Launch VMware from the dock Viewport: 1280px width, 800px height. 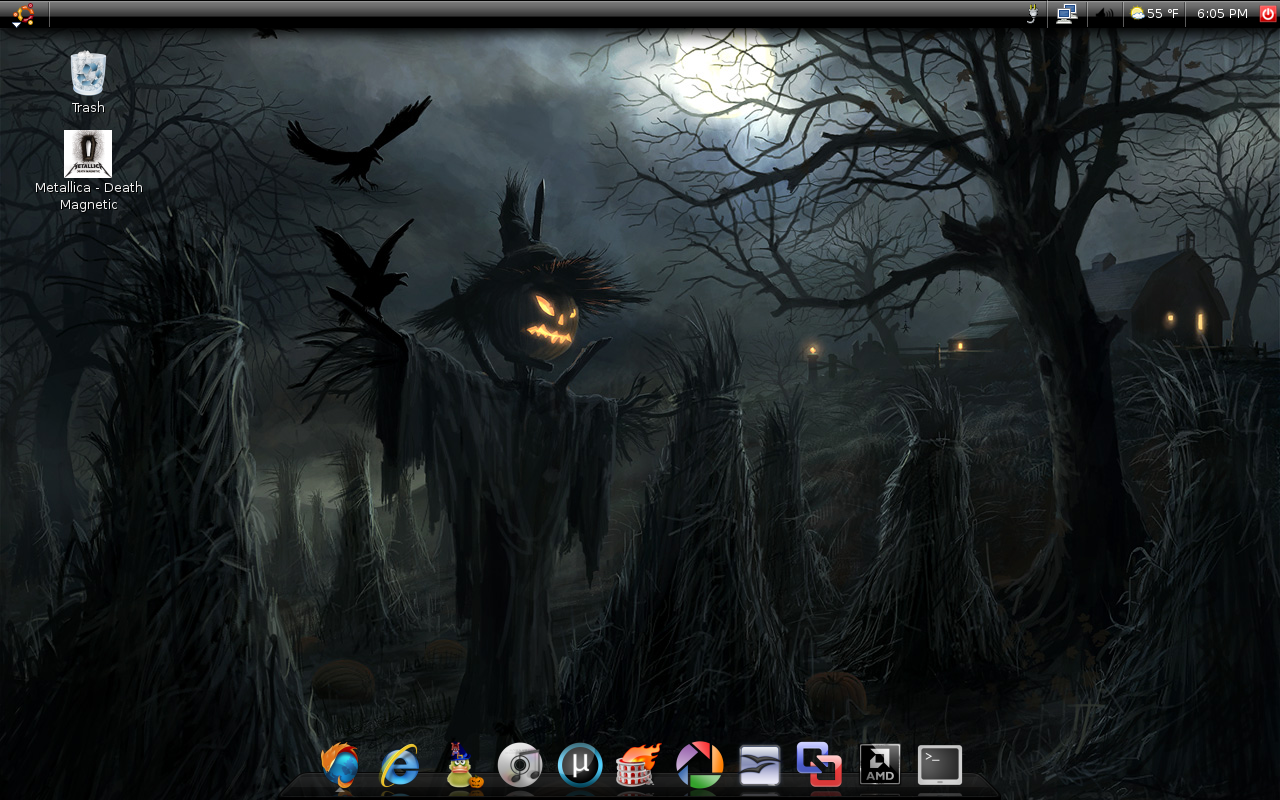coord(819,765)
